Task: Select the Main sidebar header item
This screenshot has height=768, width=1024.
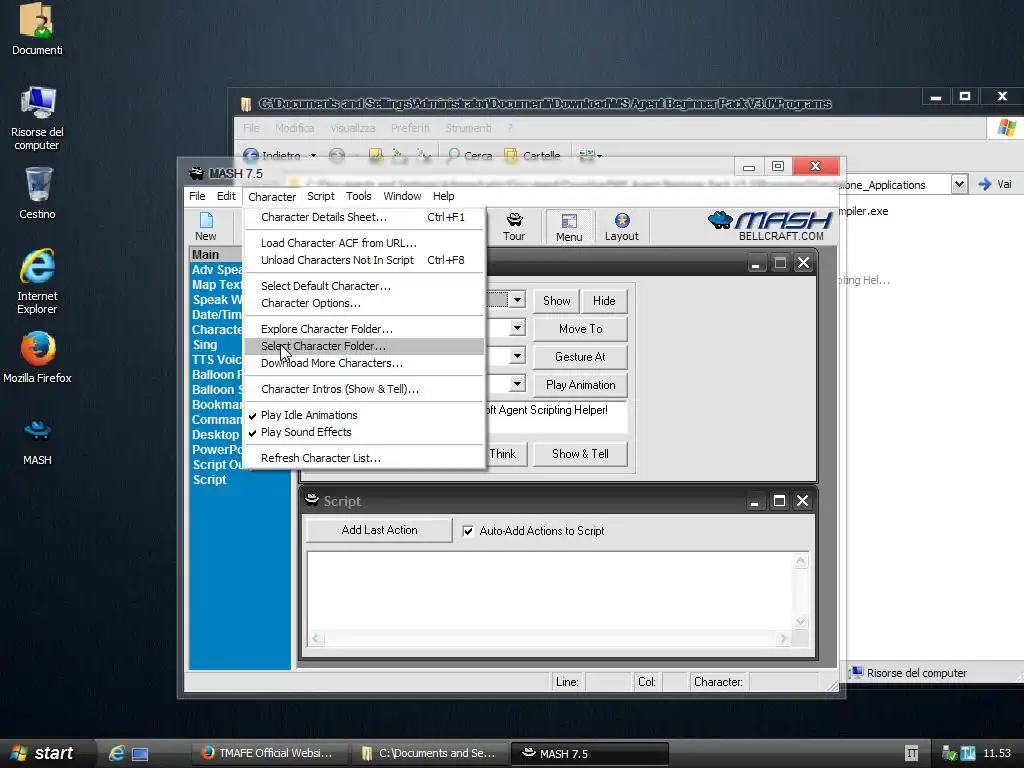Action: [x=216, y=254]
